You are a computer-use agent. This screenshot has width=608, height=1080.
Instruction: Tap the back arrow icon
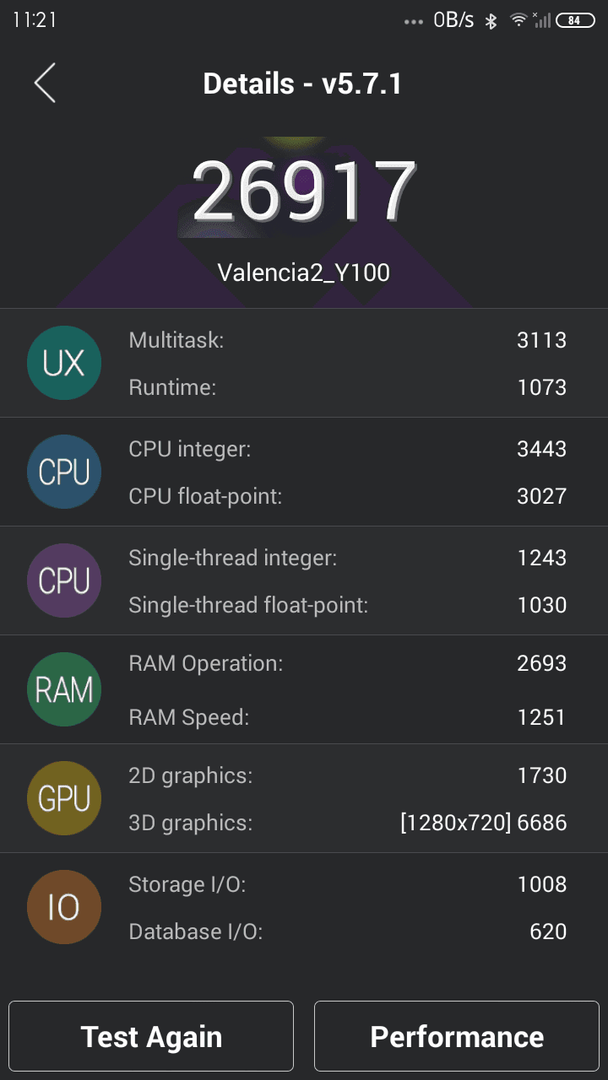click(x=45, y=83)
